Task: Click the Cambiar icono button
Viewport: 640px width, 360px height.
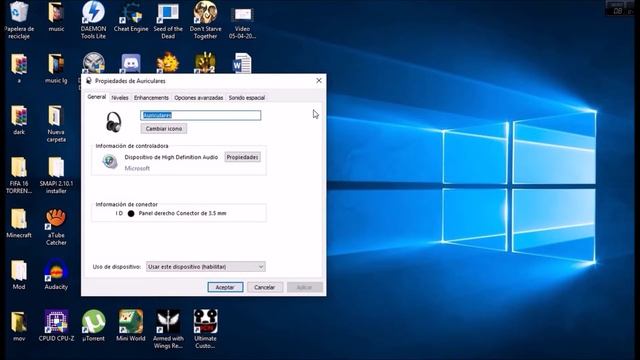Action: point(164,129)
